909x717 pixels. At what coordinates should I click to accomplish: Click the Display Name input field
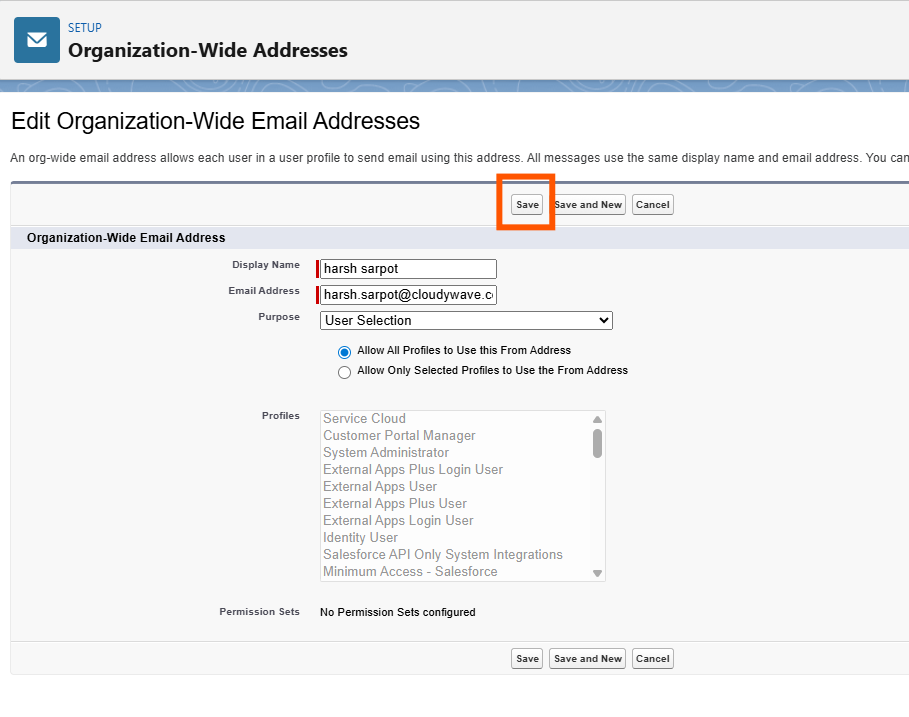[x=408, y=269]
